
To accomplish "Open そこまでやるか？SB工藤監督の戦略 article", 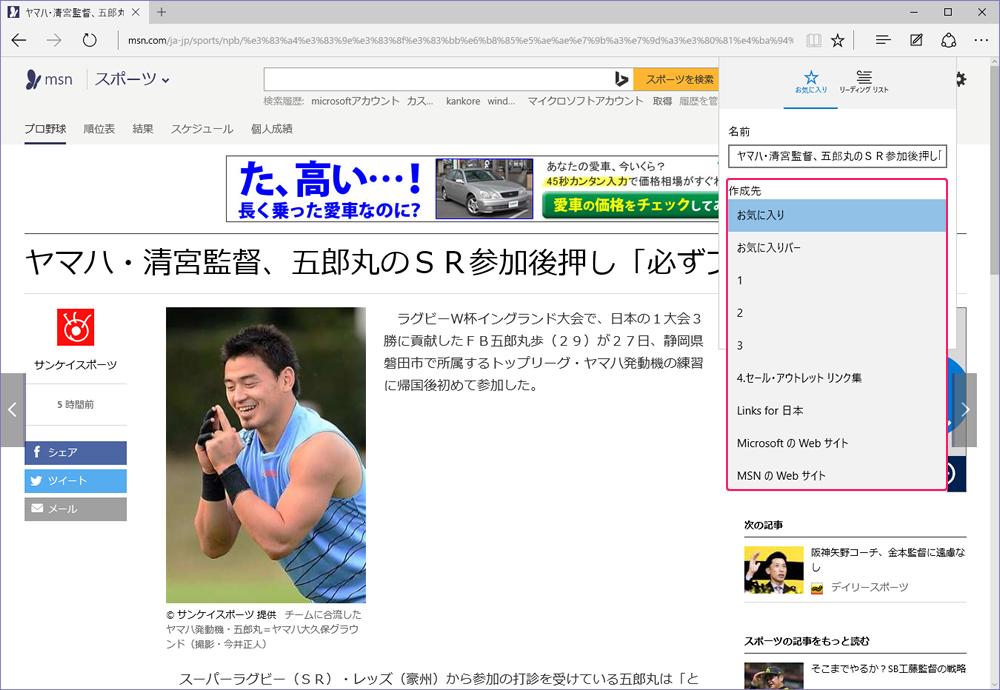I will click(888, 668).
